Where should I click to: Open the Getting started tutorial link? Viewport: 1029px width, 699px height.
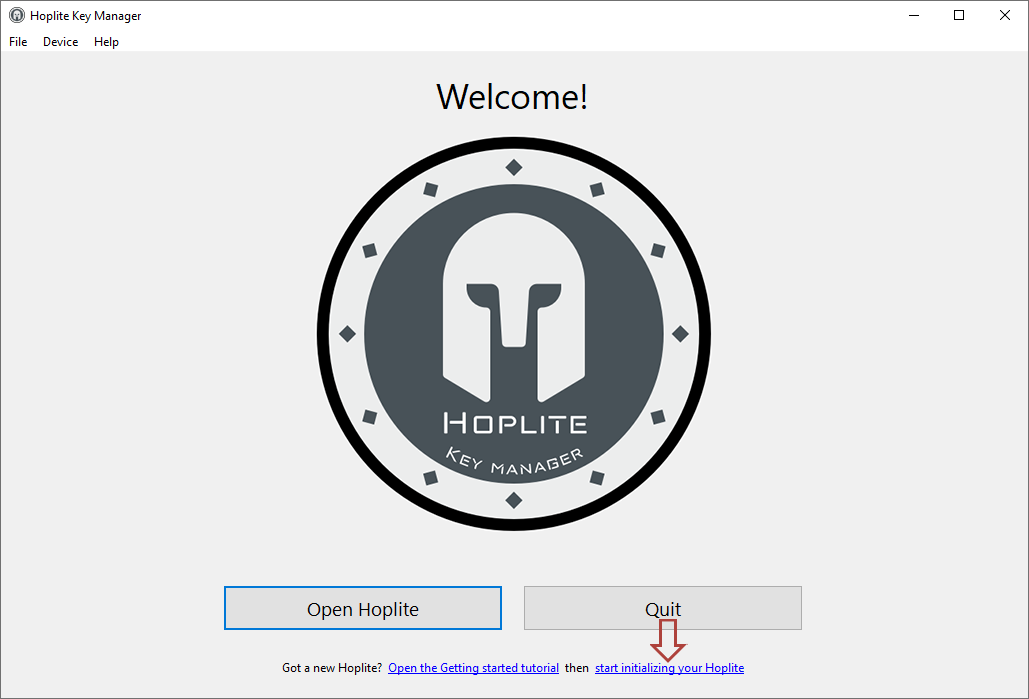(x=473, y=668)
